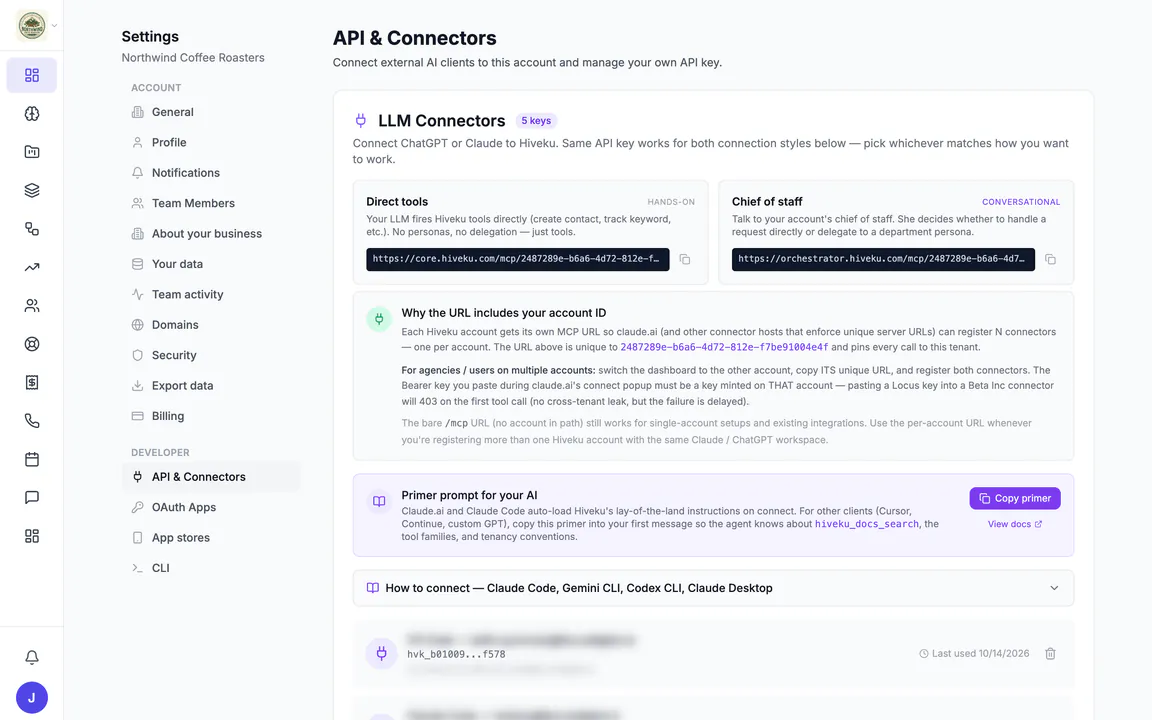The height and width of the screenshot is (720, 1152).
Task: Click the notifications bell at bottom left
Action: click(x=32, y=657)
